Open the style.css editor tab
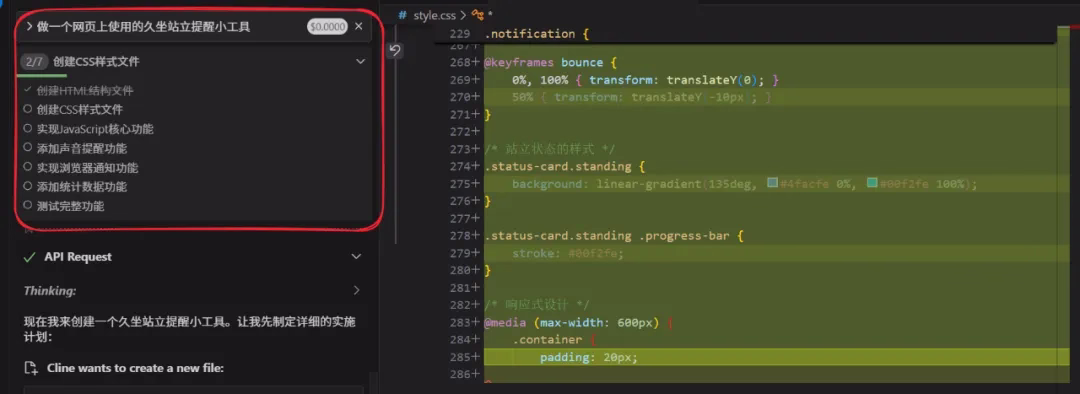Viewport: 1080px width, 394px height. (435, 14)
